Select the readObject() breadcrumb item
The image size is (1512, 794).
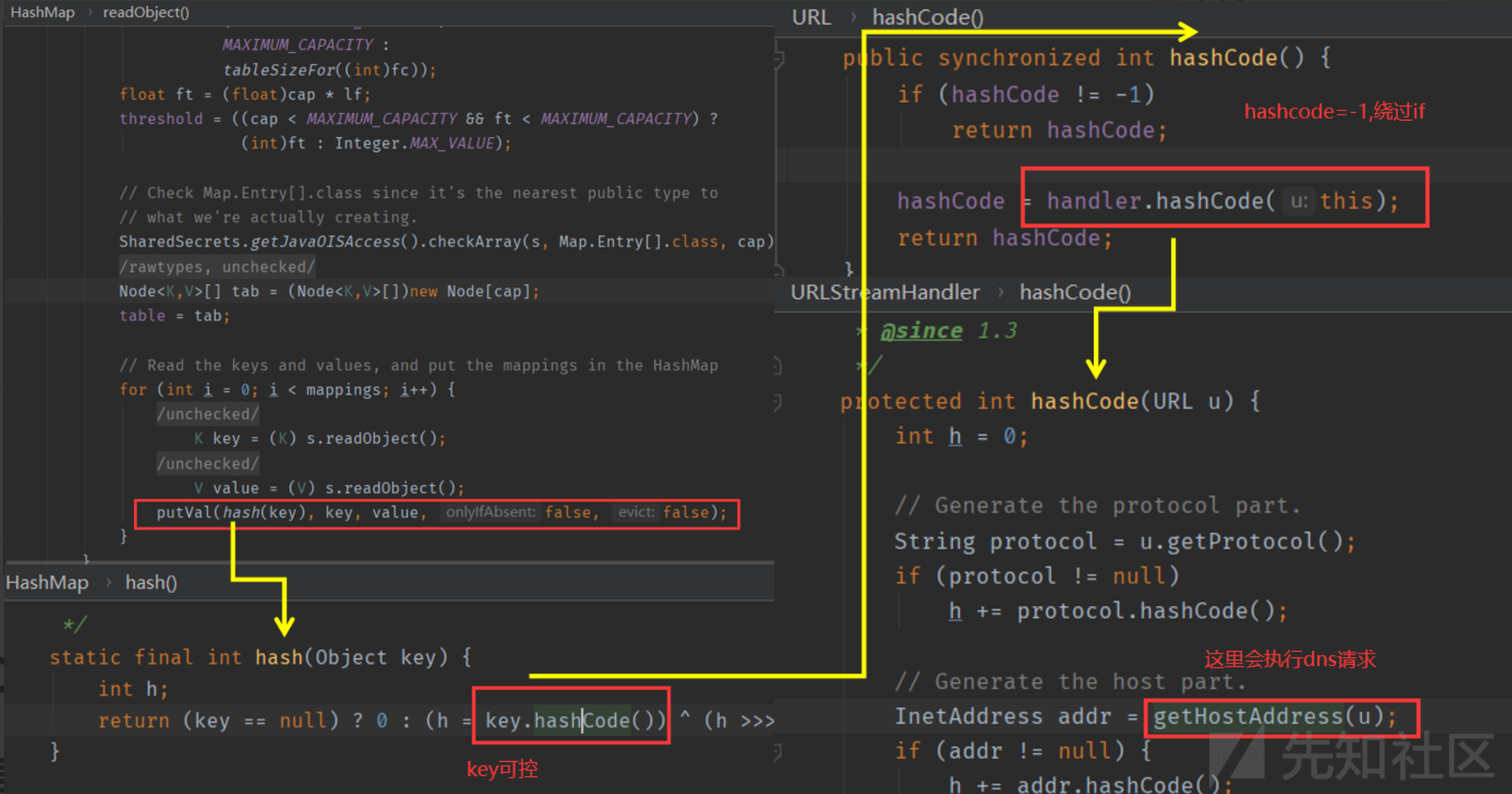point(146,12)
